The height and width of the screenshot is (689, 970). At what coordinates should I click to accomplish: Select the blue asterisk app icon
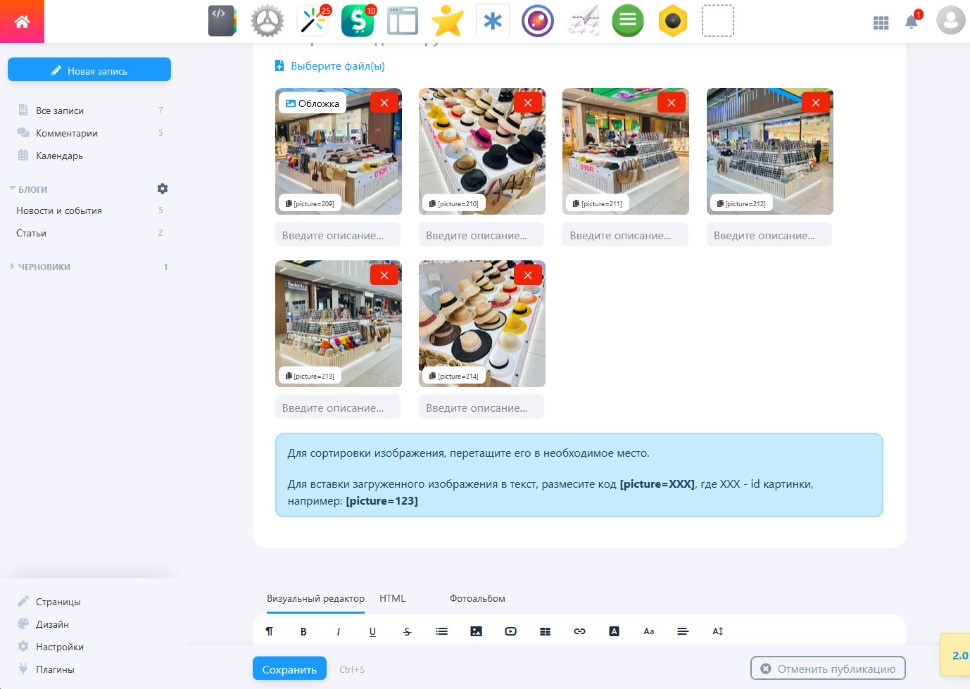tap(492, 21)
